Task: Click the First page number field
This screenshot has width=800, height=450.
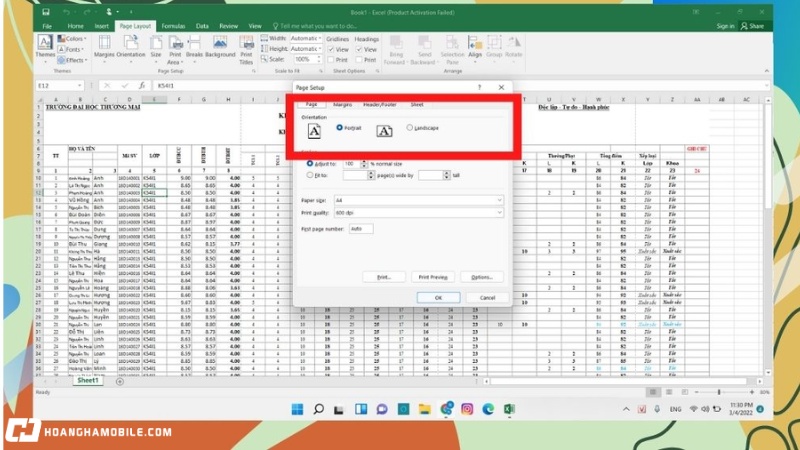Action: coord(361,229)
